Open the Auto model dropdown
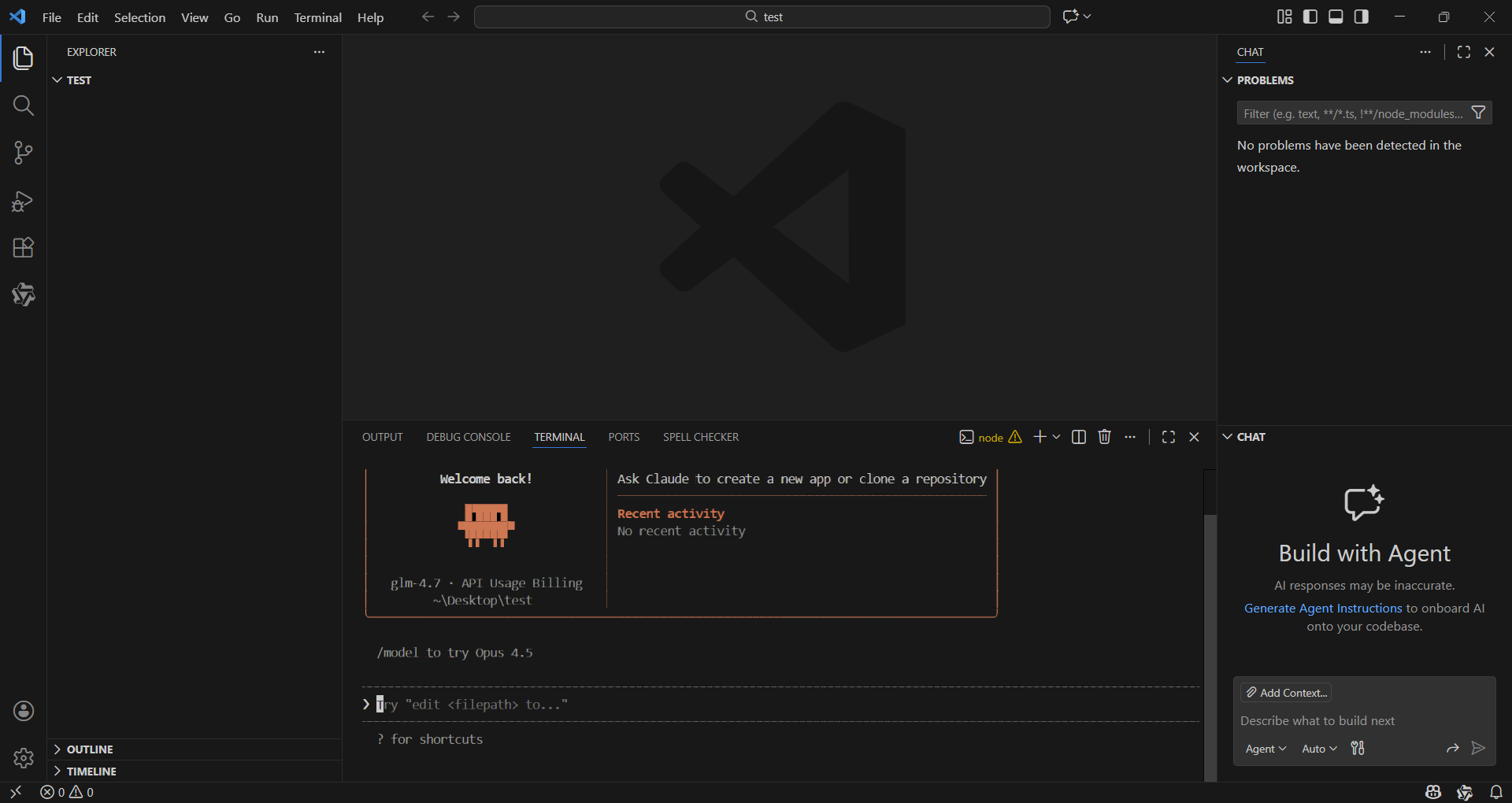This screenshot has width=1512, height=803. pos(1319,749)
